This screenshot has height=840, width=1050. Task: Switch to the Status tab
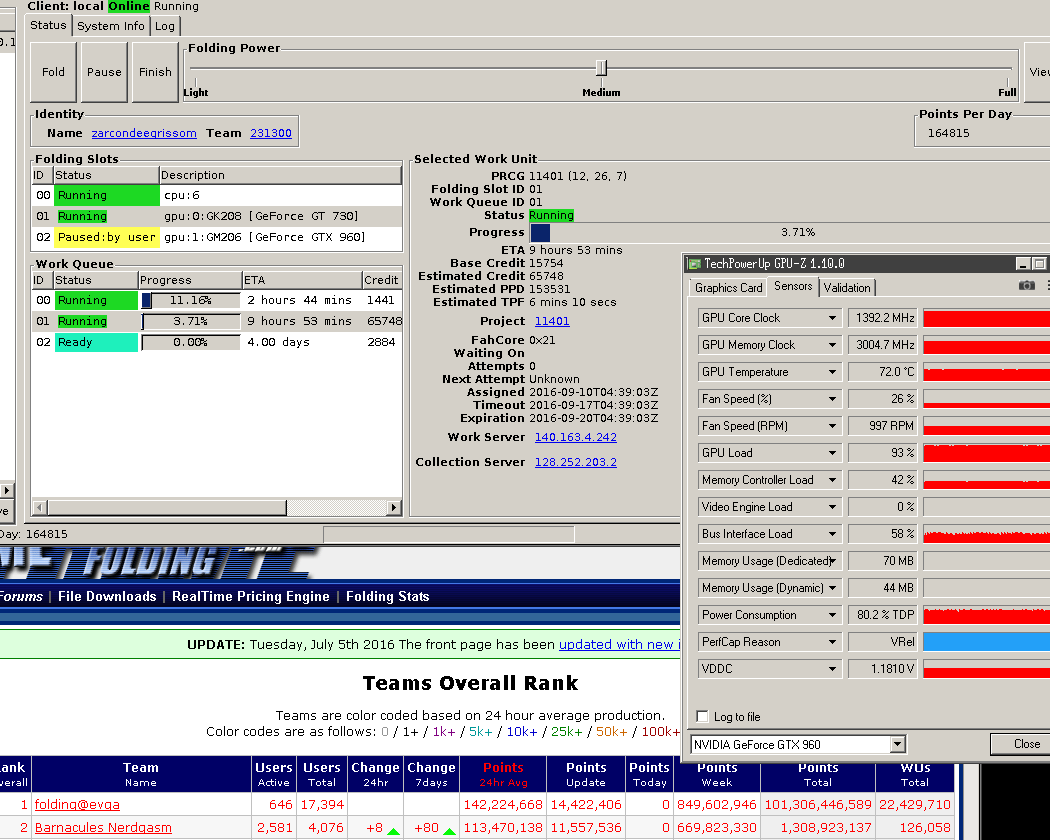pyautogui.click(x=48, y=25)
